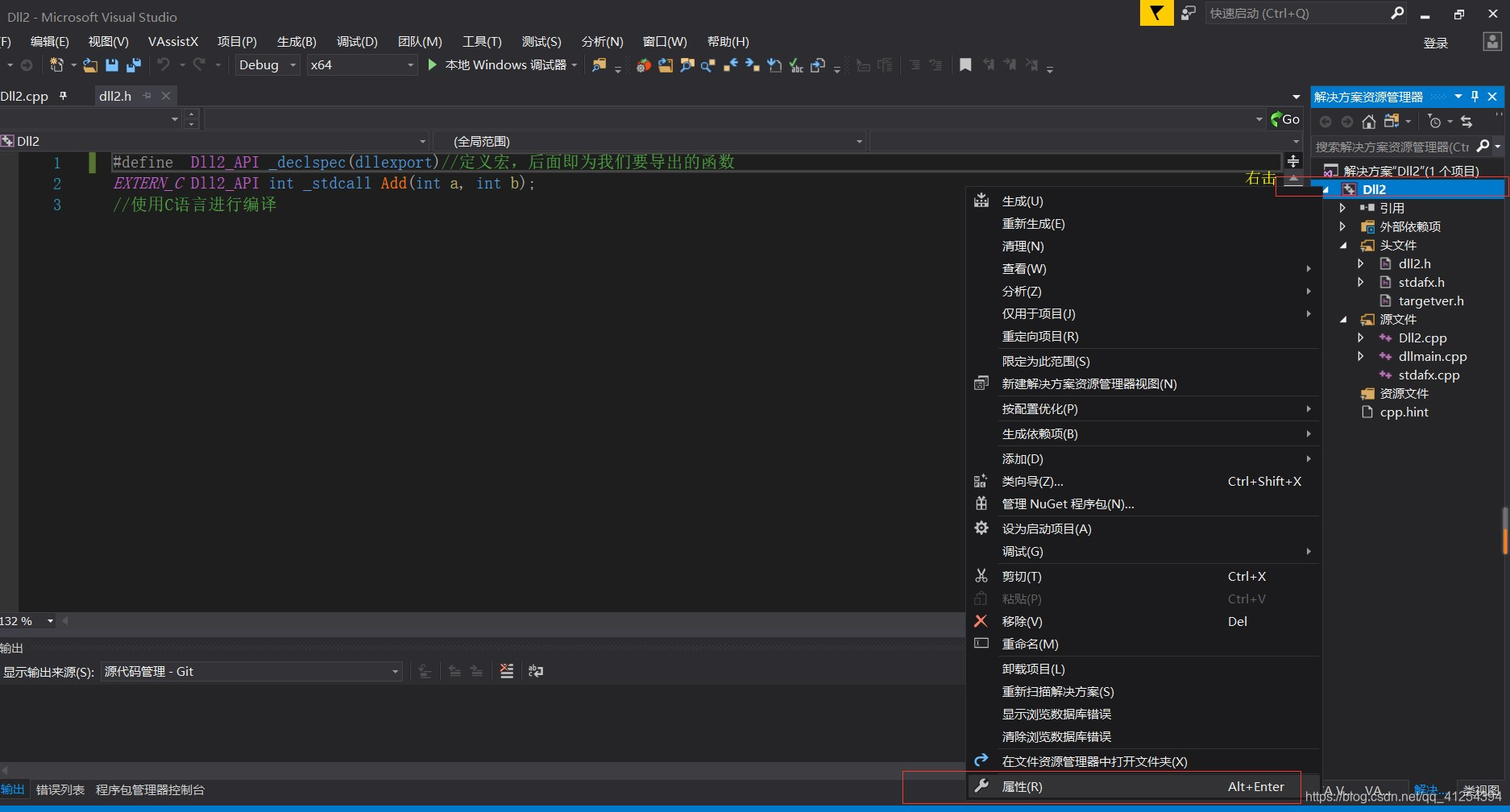Select 卸载项目(L) in context menu

click(x=1142, y=669)
